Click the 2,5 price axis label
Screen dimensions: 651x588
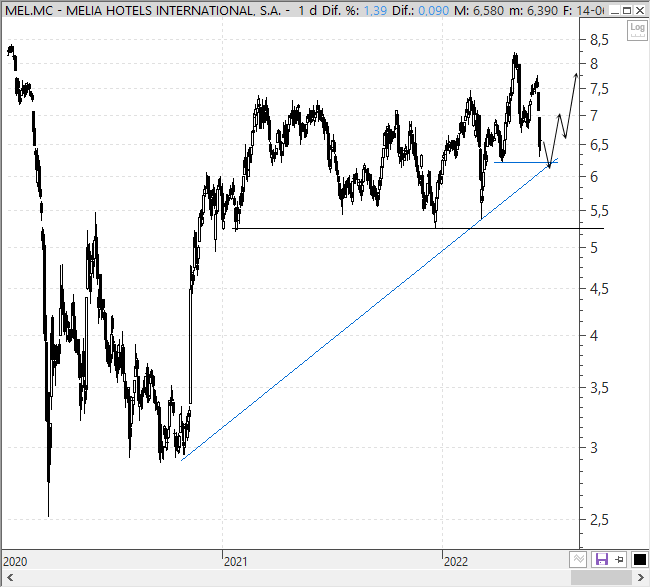(599, 519)
